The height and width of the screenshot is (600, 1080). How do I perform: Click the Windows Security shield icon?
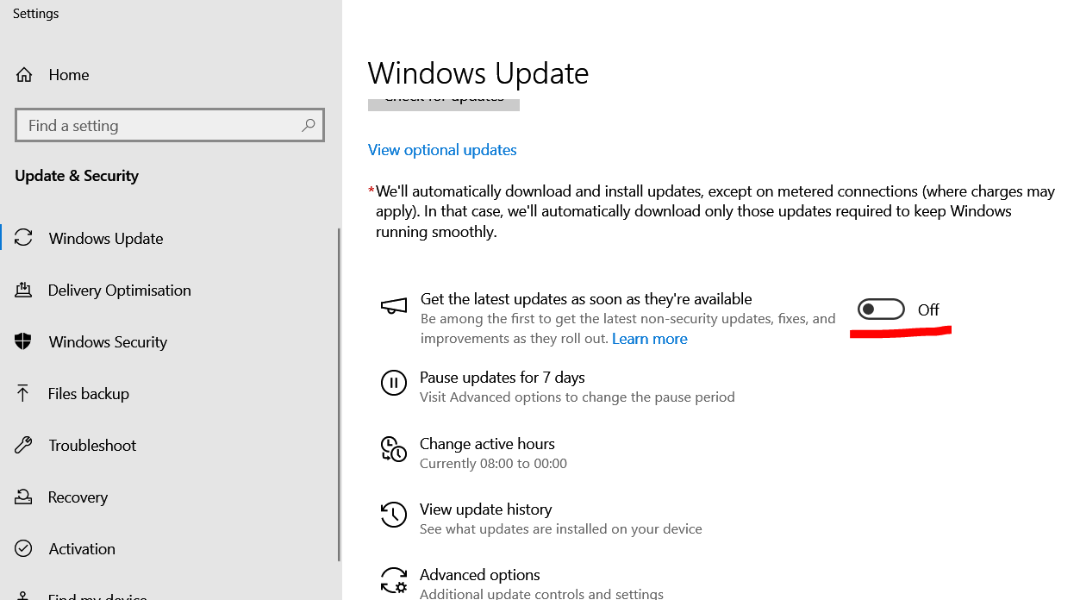coord(23,342)
